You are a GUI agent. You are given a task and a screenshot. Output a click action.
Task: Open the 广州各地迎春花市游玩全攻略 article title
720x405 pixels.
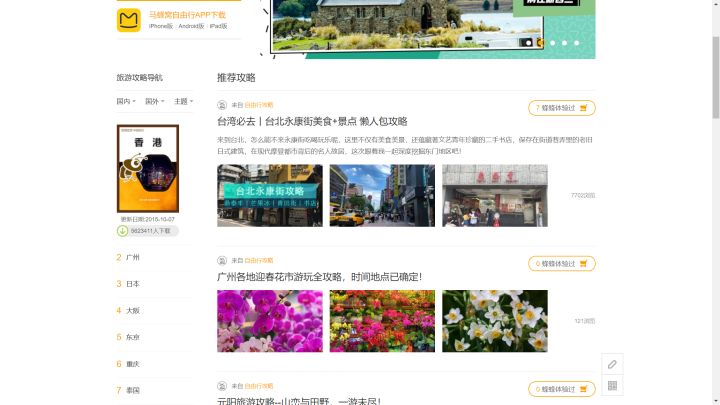[320, 277]
